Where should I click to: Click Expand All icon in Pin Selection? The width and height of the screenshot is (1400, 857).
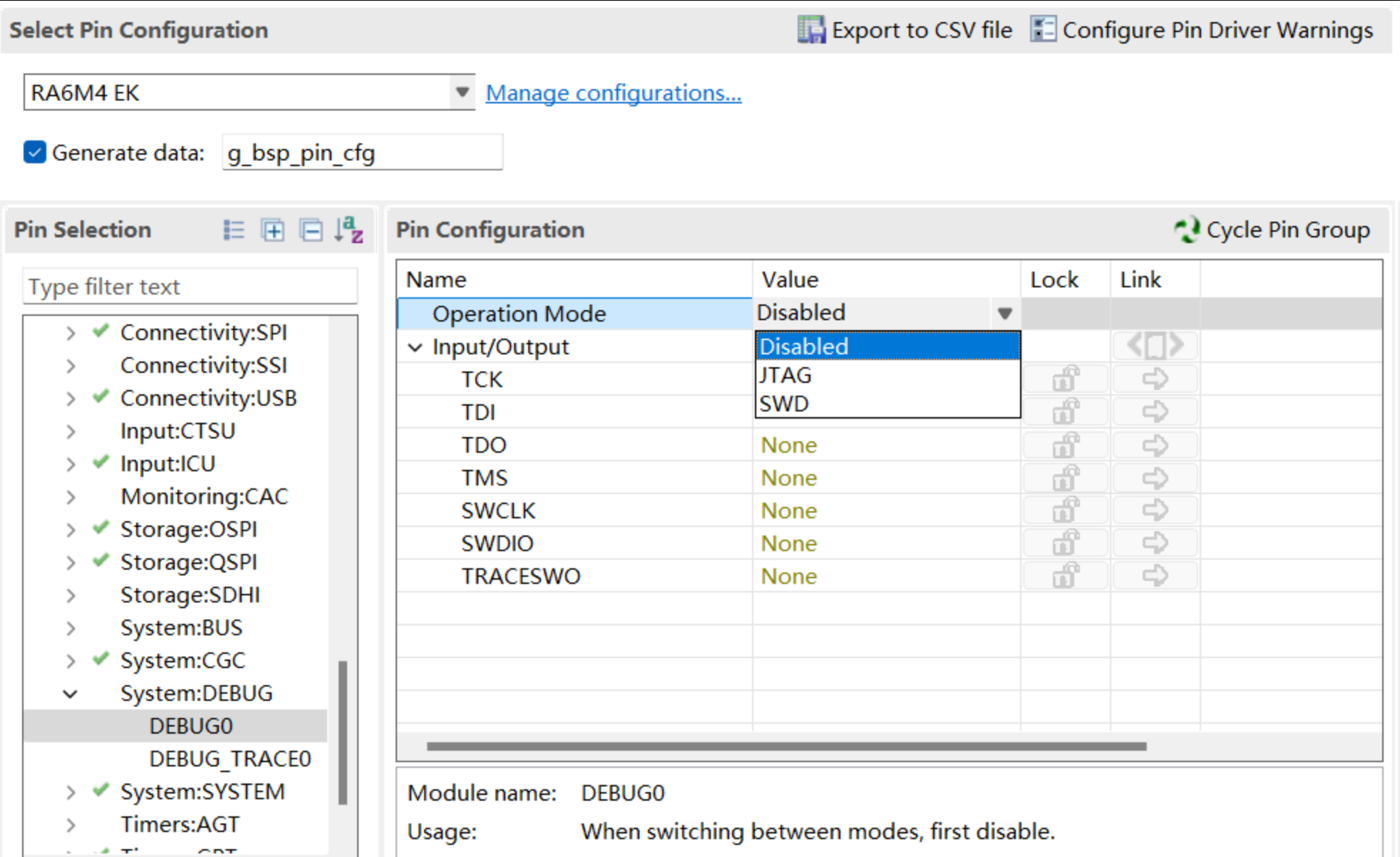(x=273, y=230)
